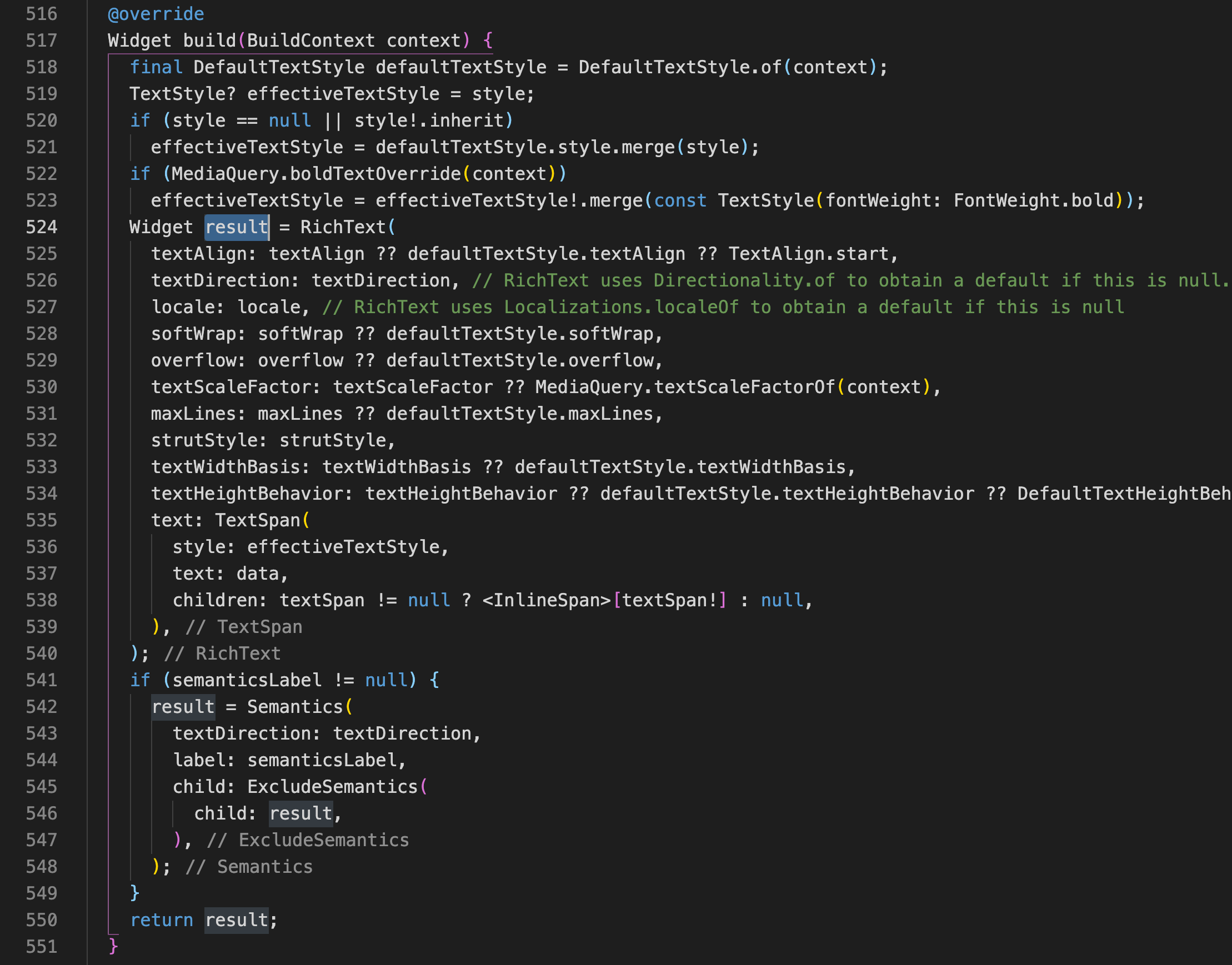Click the @override annotation

tap(156, 13)
